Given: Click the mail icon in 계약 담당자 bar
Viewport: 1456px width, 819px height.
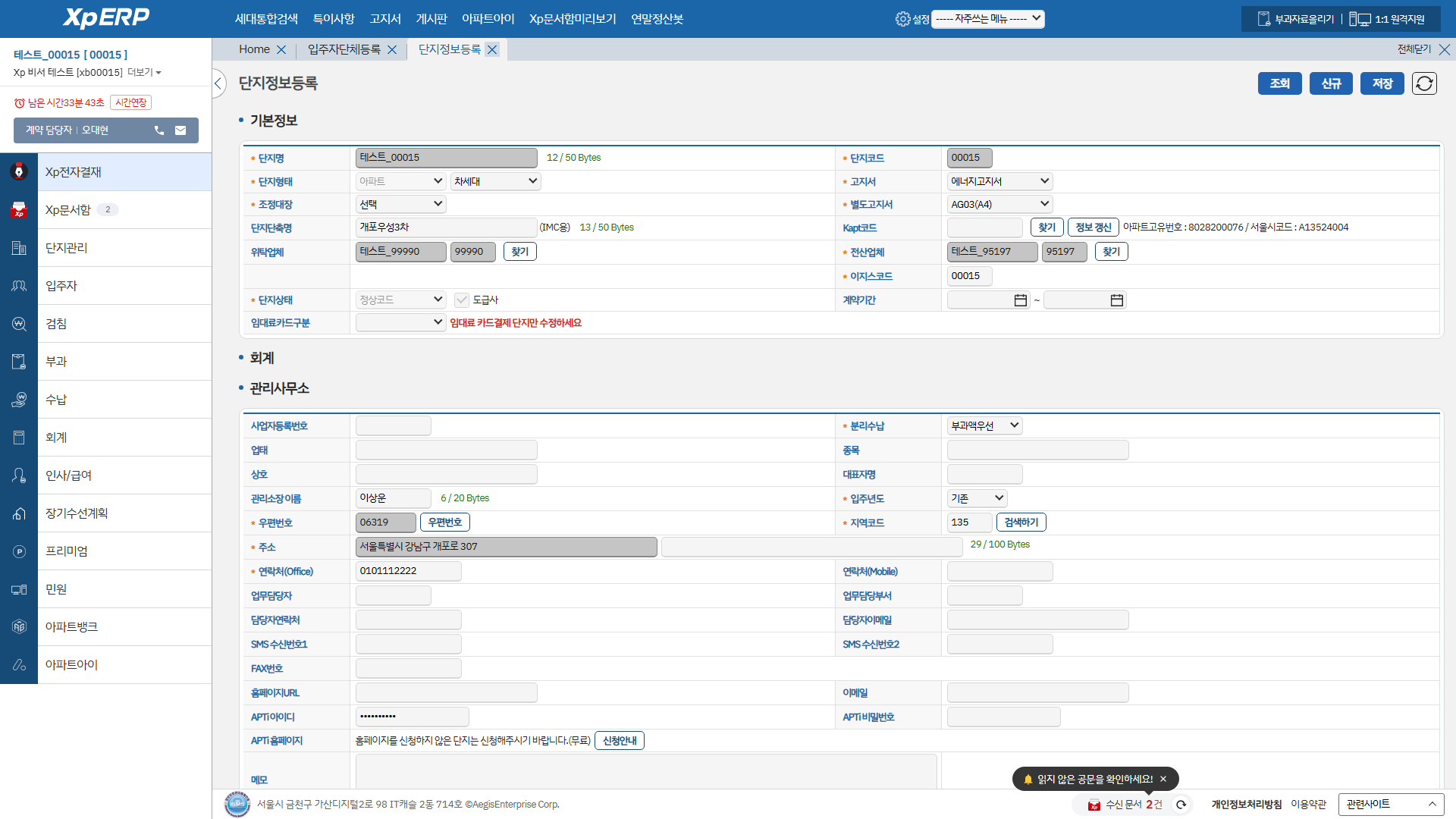Looking at the screenshot, I should coord(180,130).
